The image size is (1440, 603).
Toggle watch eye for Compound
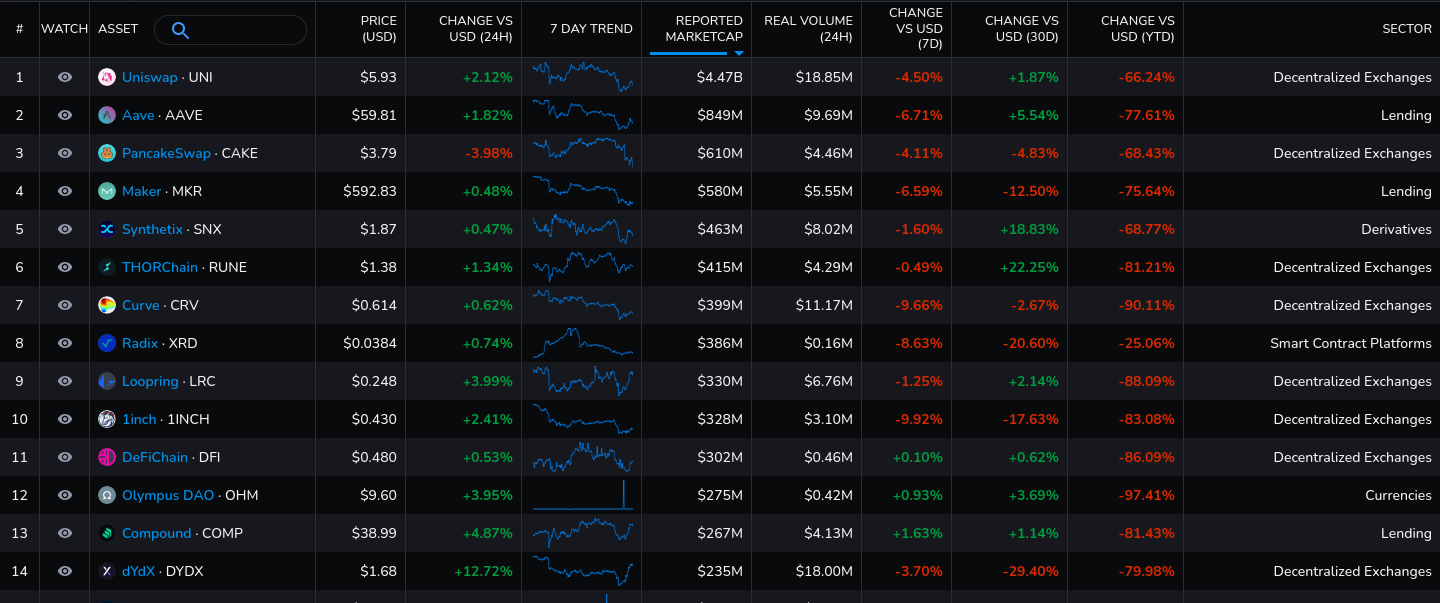pos(65,533)
